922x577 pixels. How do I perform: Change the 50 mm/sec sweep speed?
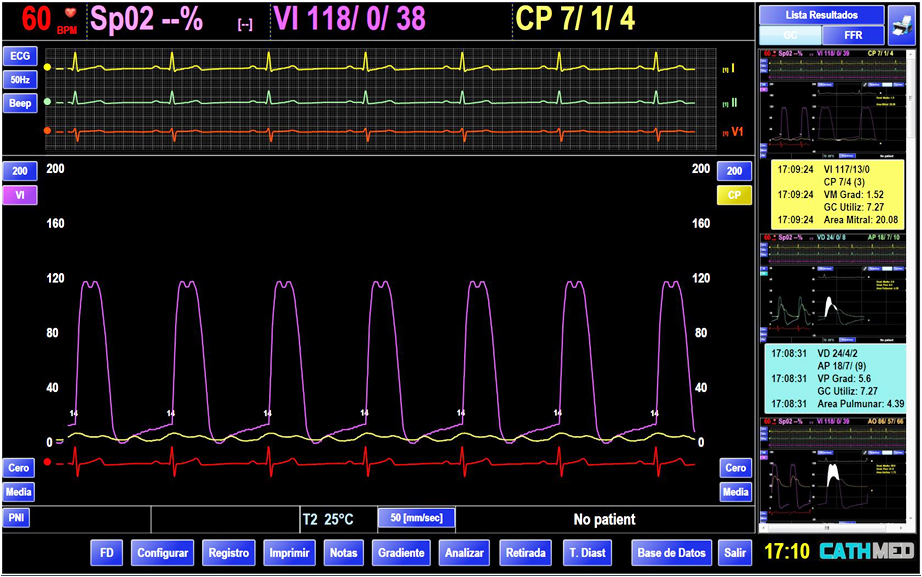pos(416,518)
